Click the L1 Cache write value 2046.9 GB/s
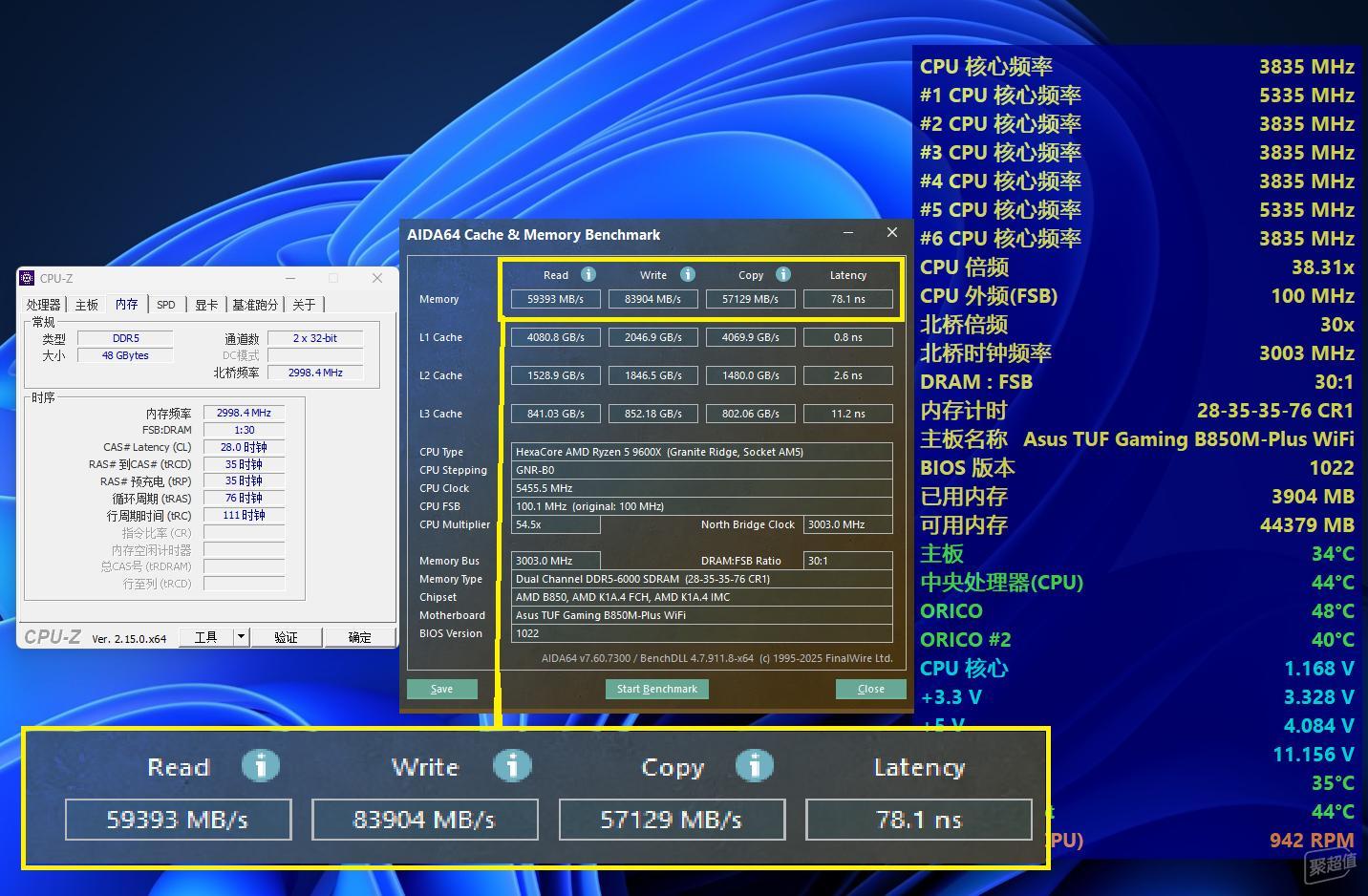 (x=653, y=337)
